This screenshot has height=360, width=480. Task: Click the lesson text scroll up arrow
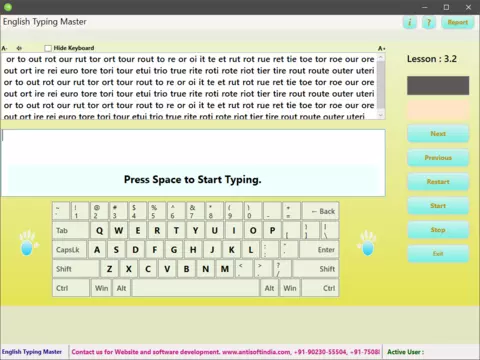[381, 57]
